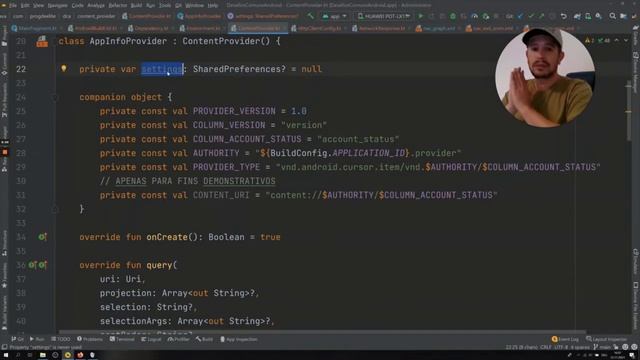The image size is (640, 360).
Task: Click the Search Everywhere magnifier icon
Action: [613, 16]
